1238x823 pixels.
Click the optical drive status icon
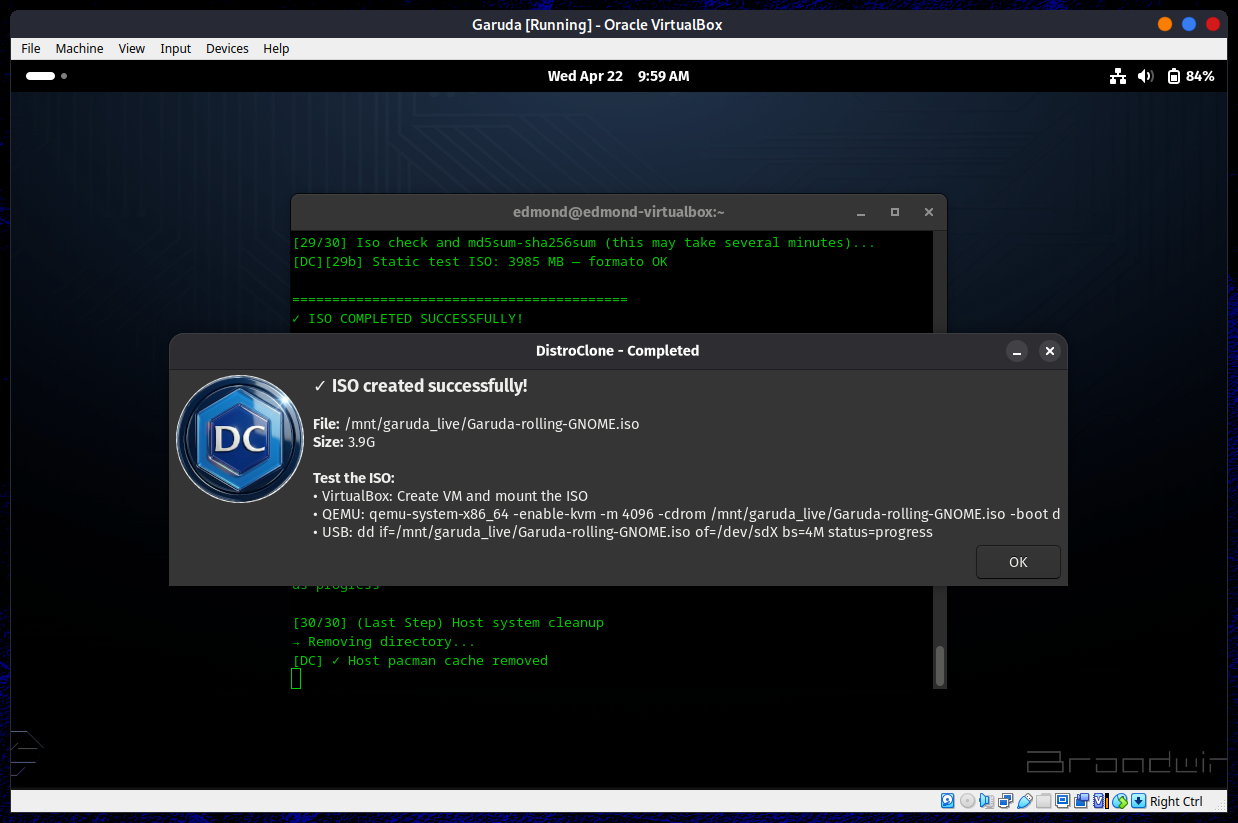click(967, 801)
